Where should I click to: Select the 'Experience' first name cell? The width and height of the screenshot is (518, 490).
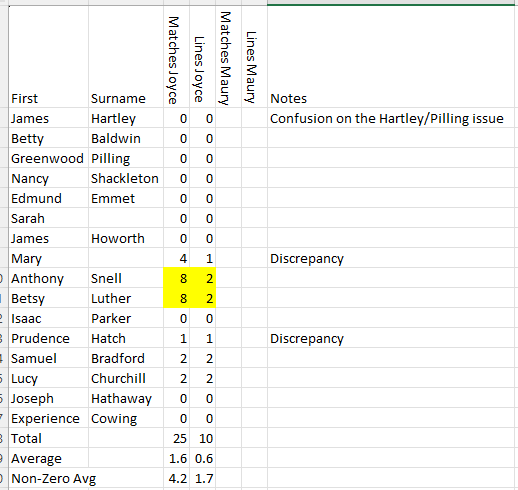49,418
